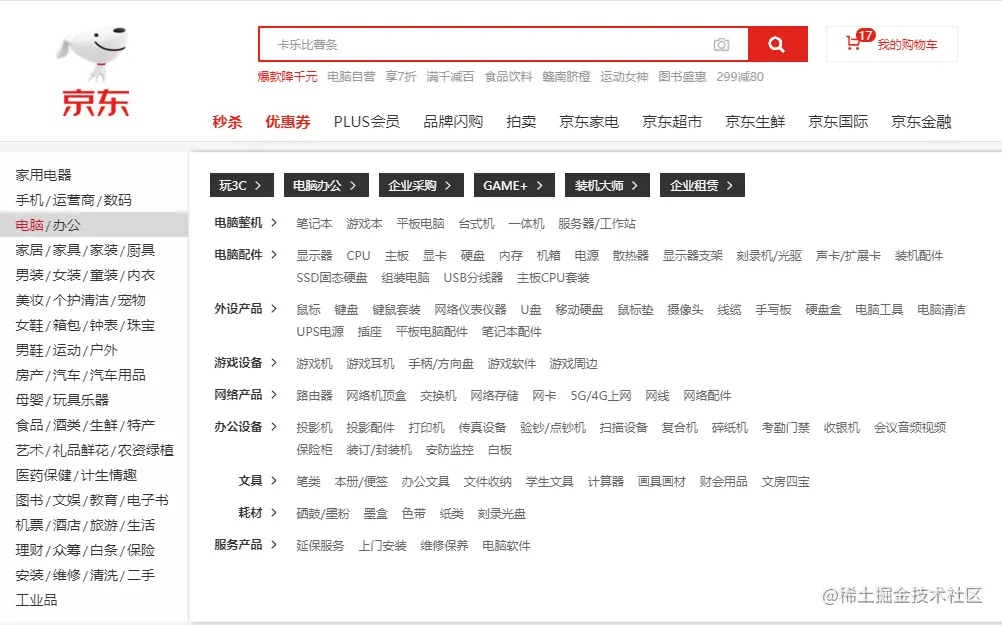Select 图书 in the sidebar row
1002x625 pixels.
(x=29, y=500)
